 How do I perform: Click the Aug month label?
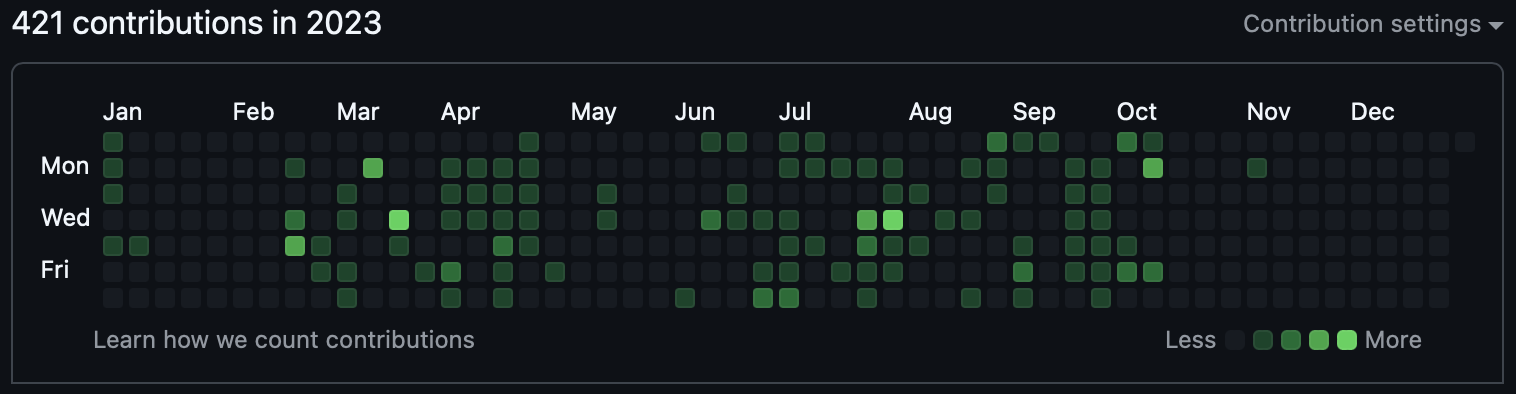point(930,111)
